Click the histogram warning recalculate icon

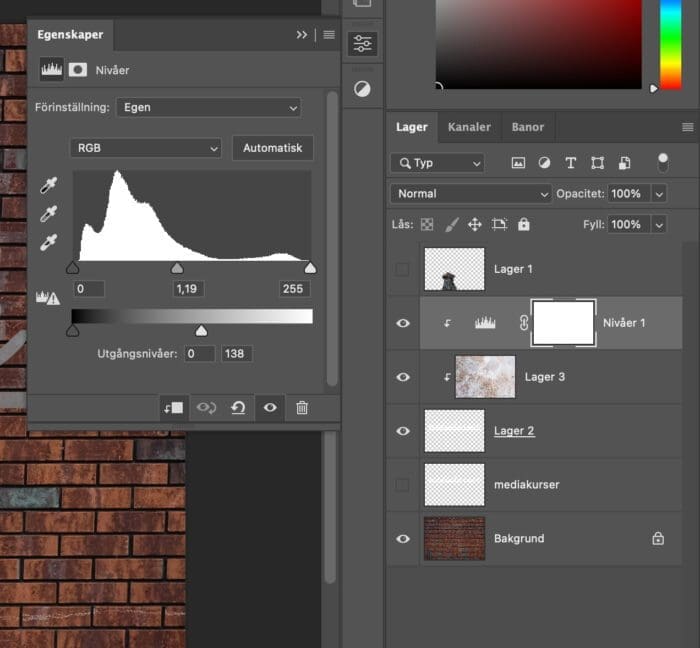48,298
